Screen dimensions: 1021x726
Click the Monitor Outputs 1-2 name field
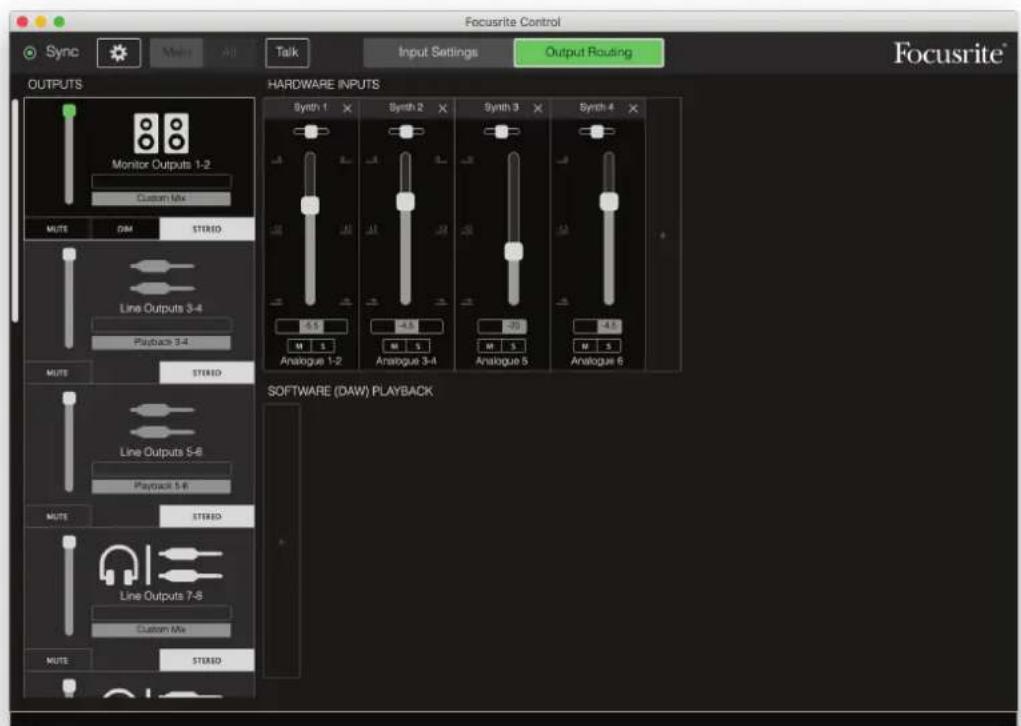(161, 182)
